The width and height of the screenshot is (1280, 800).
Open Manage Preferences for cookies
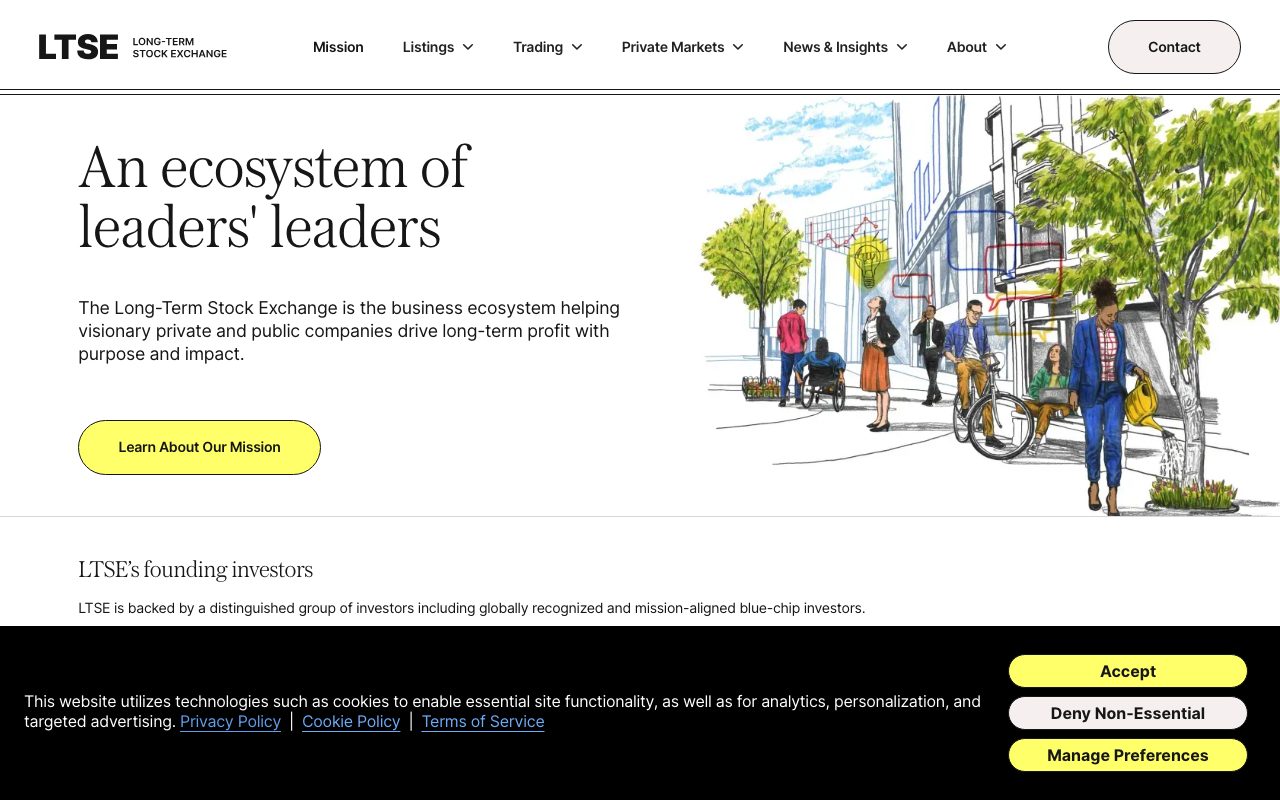coord(1128,755)
